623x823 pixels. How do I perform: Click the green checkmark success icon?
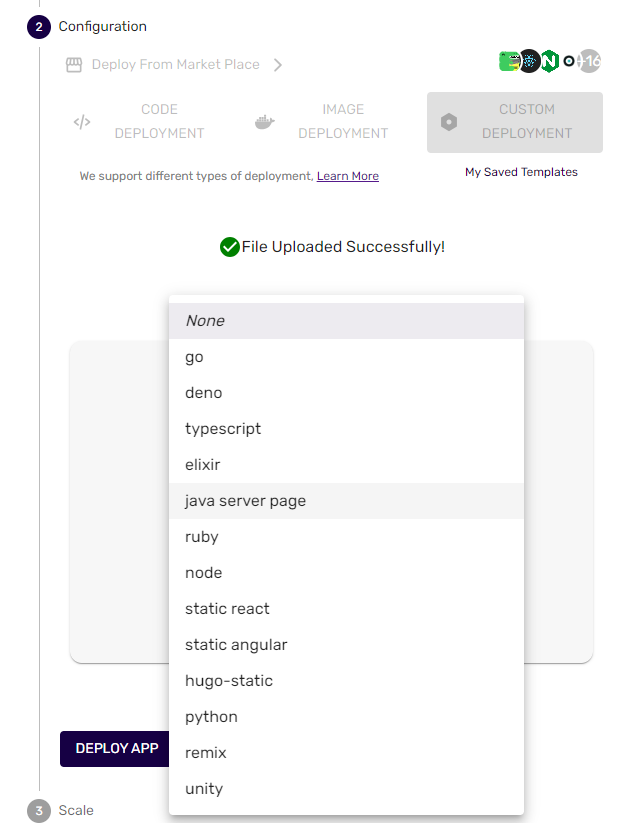pyautogui.click(x=229, y=247)
